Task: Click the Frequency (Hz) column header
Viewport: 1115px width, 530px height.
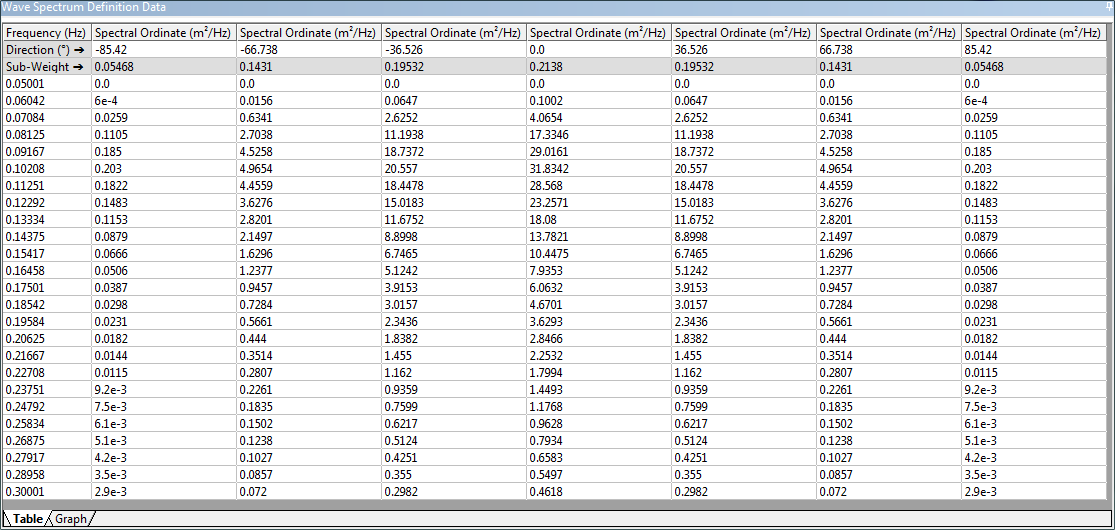Action: [47, 33]
